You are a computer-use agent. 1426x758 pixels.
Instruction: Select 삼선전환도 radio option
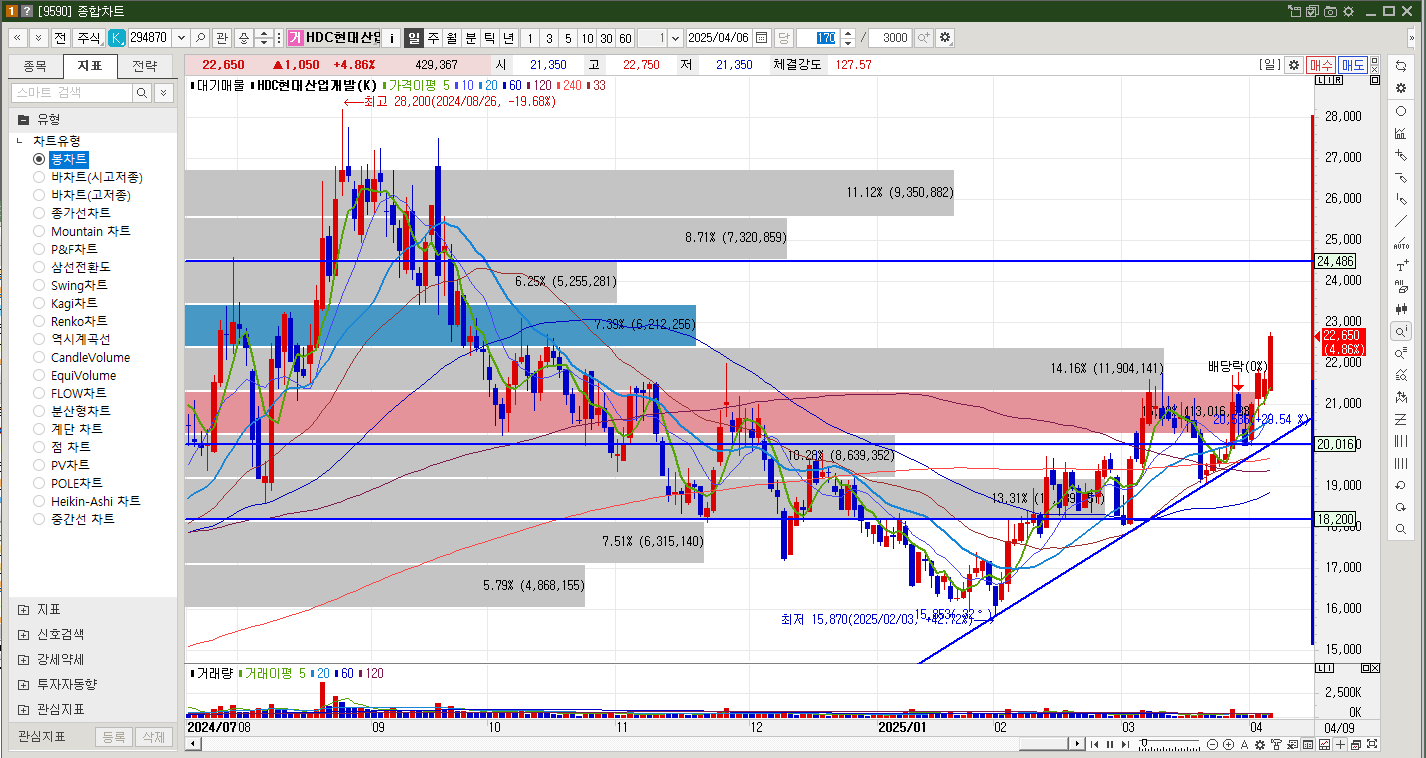point(39,267)
